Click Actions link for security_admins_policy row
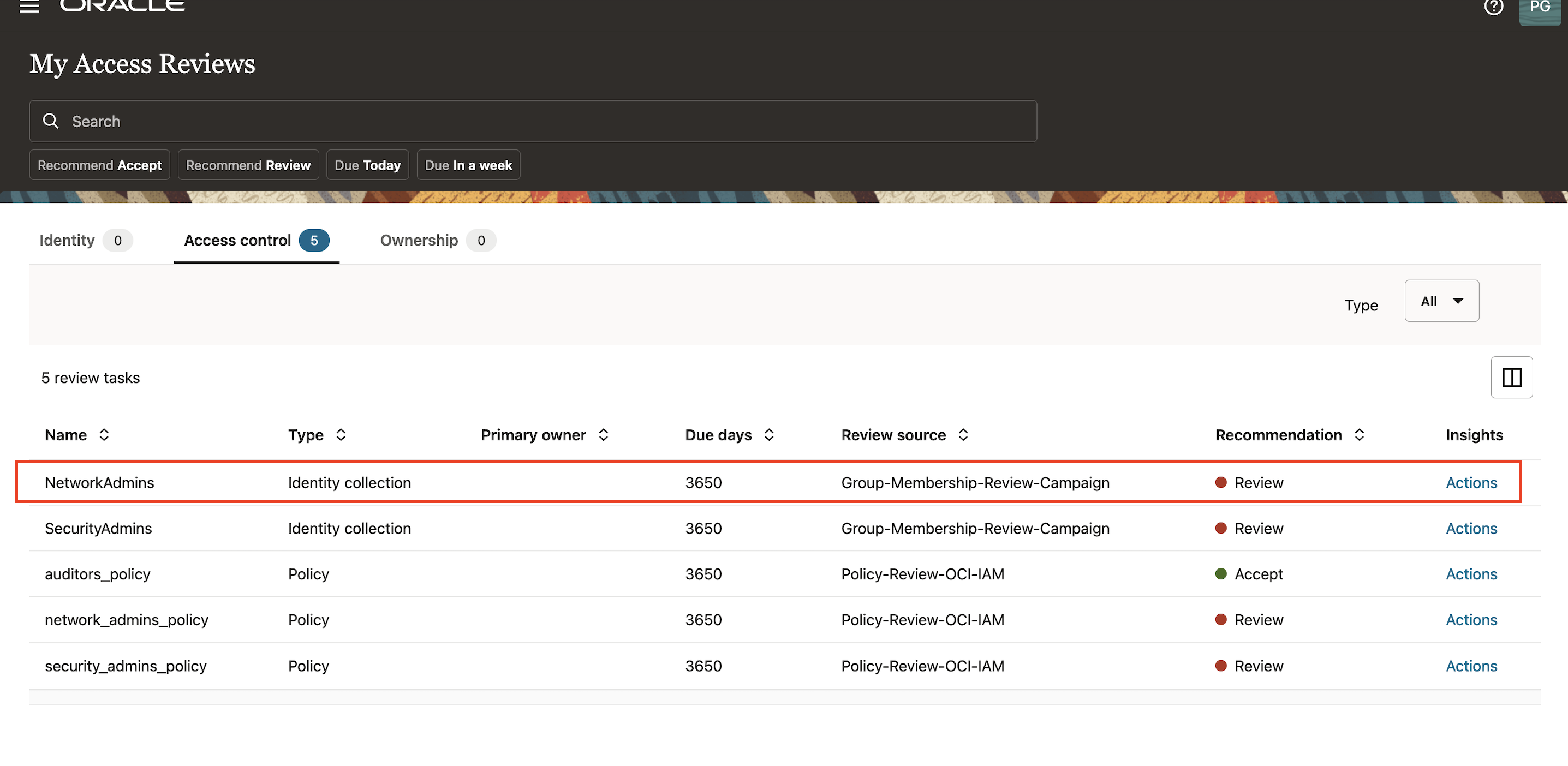This screenshot has width=1568, height=766. coord(1471,665)
